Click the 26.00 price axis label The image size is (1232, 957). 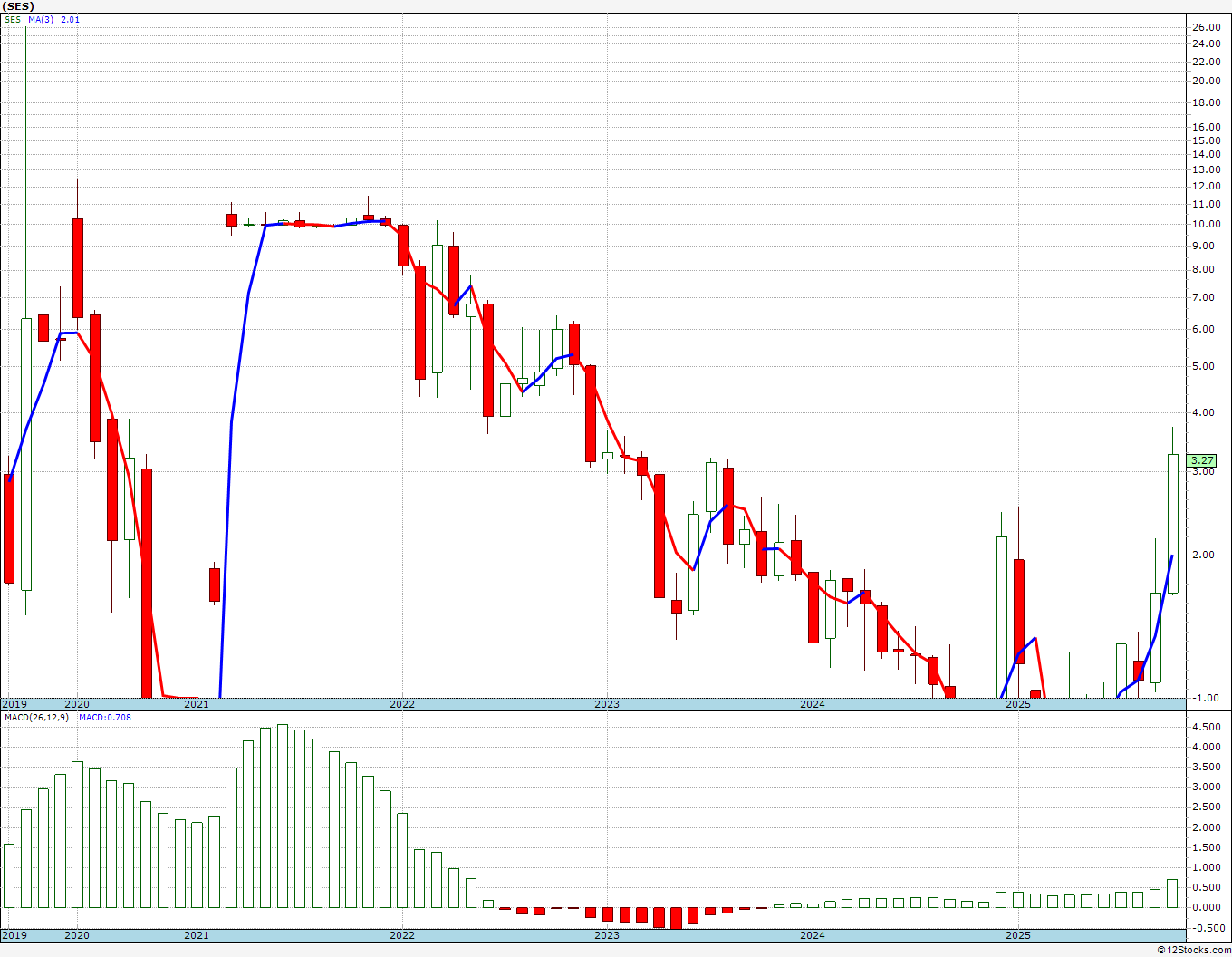click(1206, 28)
